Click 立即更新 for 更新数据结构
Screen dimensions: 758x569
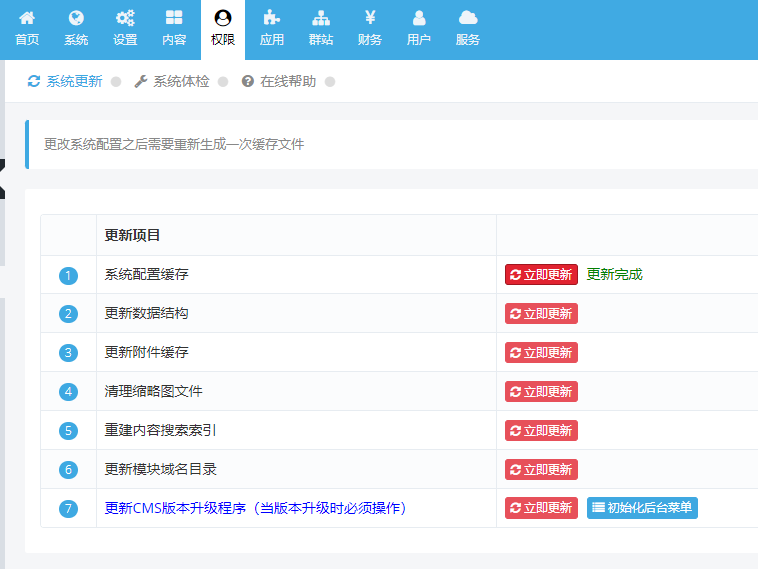pyautogui.click(x=541, y=314)
